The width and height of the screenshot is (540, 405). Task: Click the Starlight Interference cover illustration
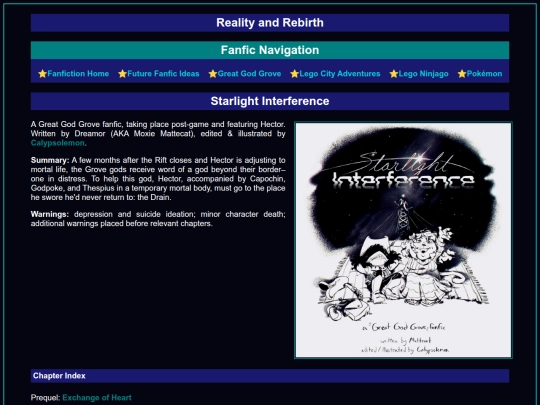(x=403, y=240)
